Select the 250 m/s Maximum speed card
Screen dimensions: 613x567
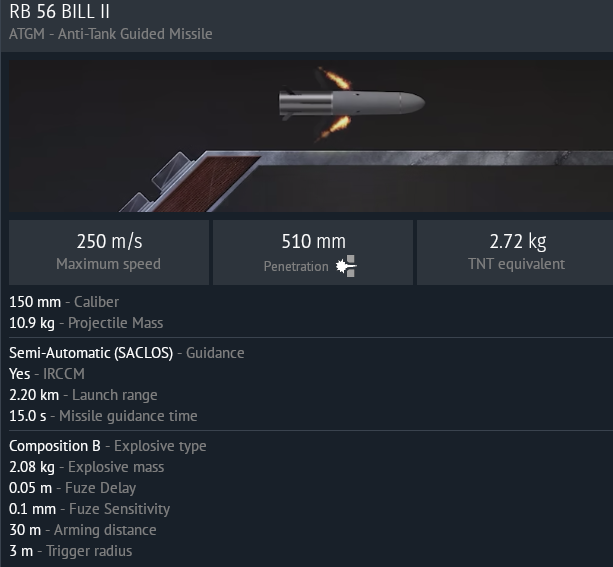109,252
